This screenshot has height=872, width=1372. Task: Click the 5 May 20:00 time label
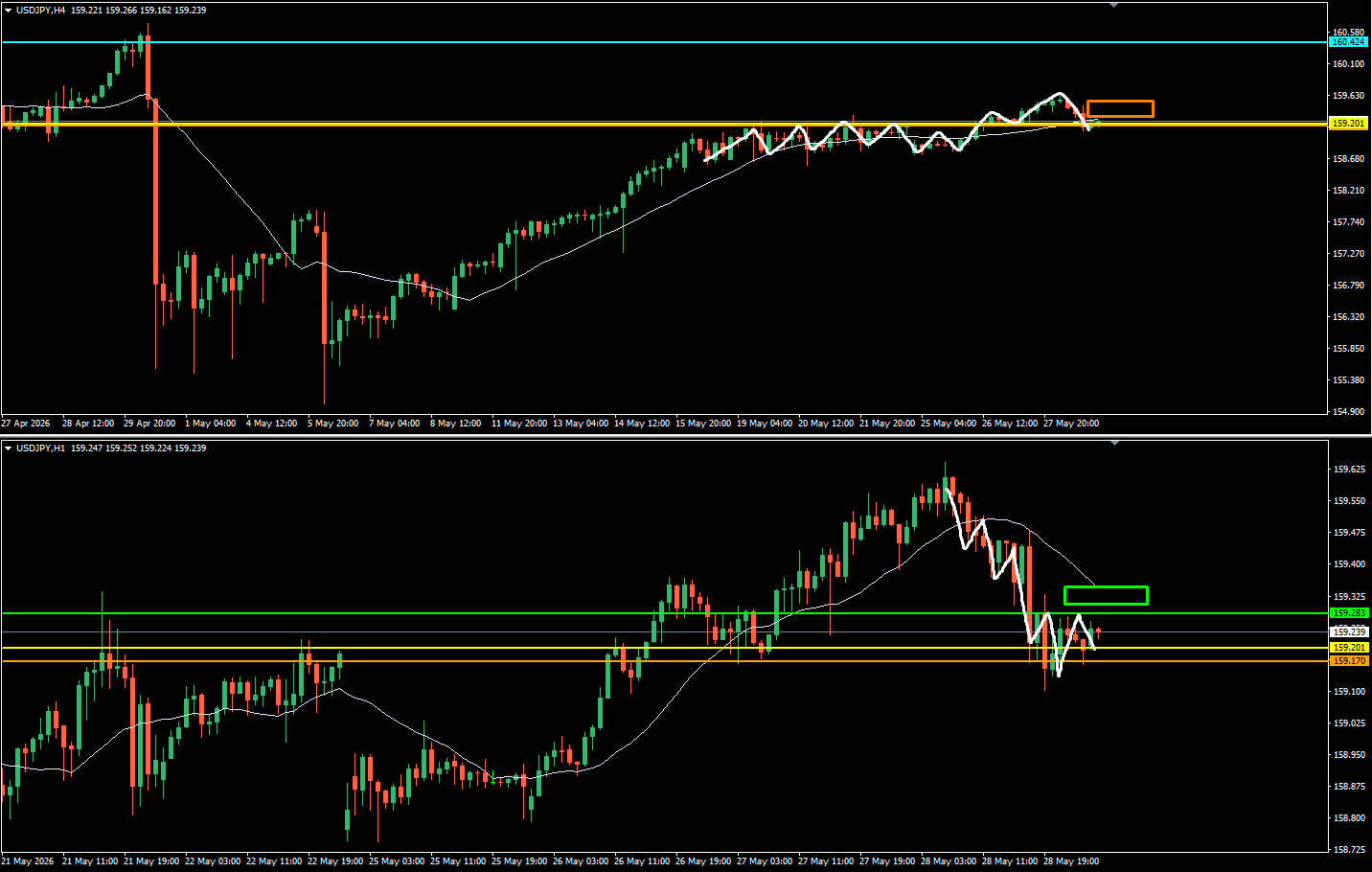pos(332,424)
